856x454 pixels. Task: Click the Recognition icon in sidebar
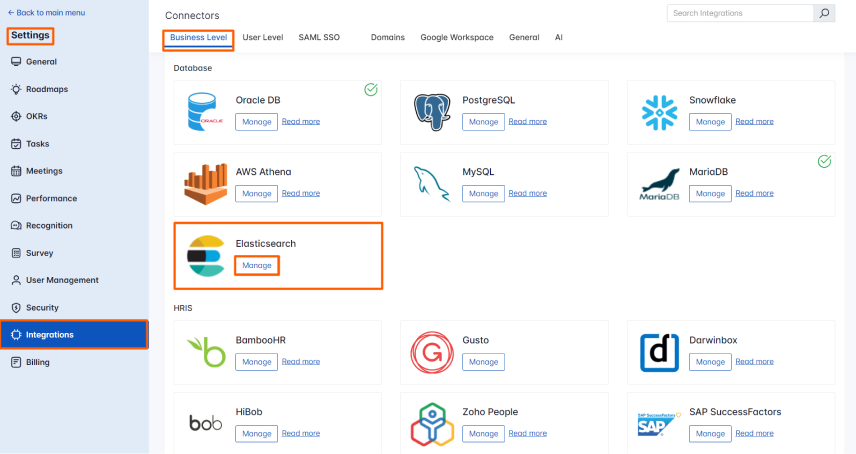coord(16,225)
